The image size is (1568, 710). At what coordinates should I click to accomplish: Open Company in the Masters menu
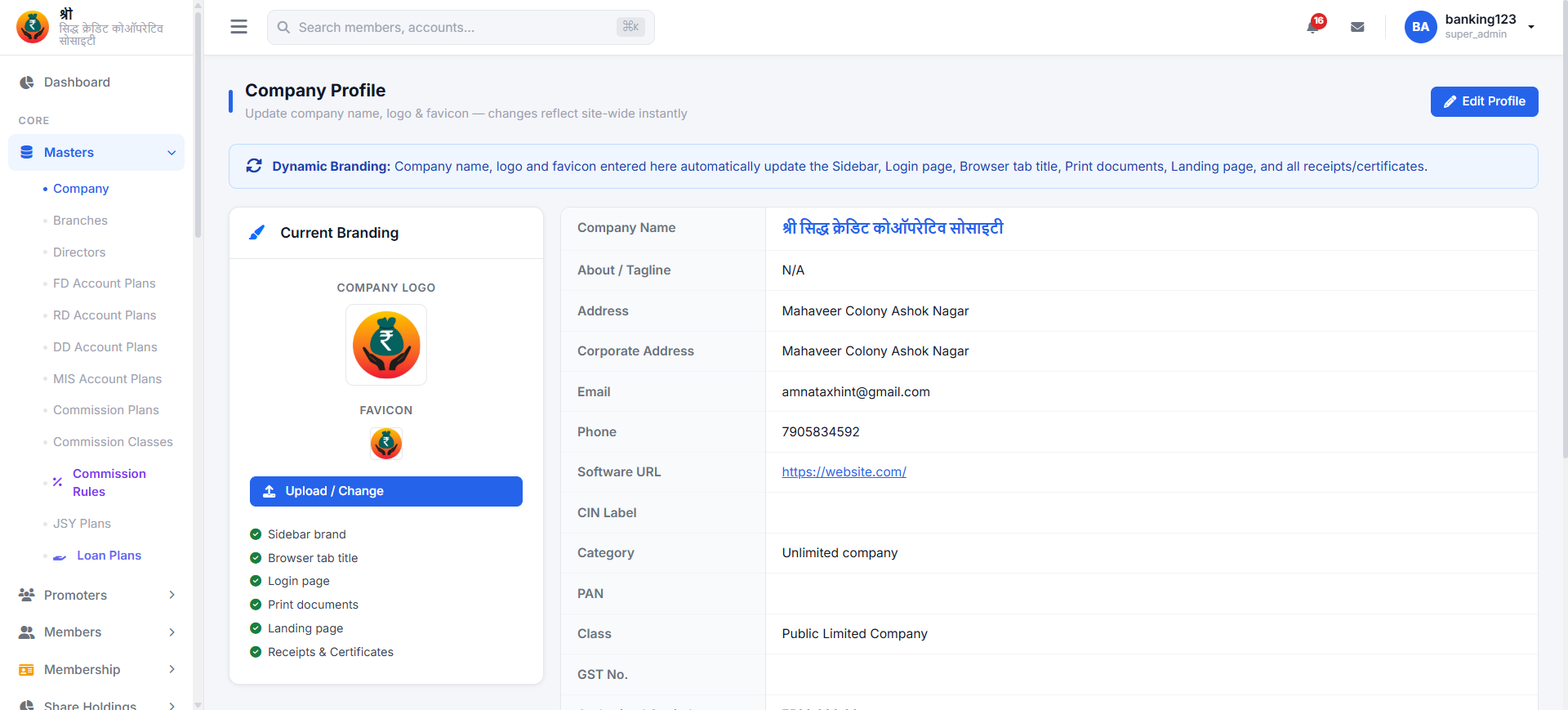[81, 189]
